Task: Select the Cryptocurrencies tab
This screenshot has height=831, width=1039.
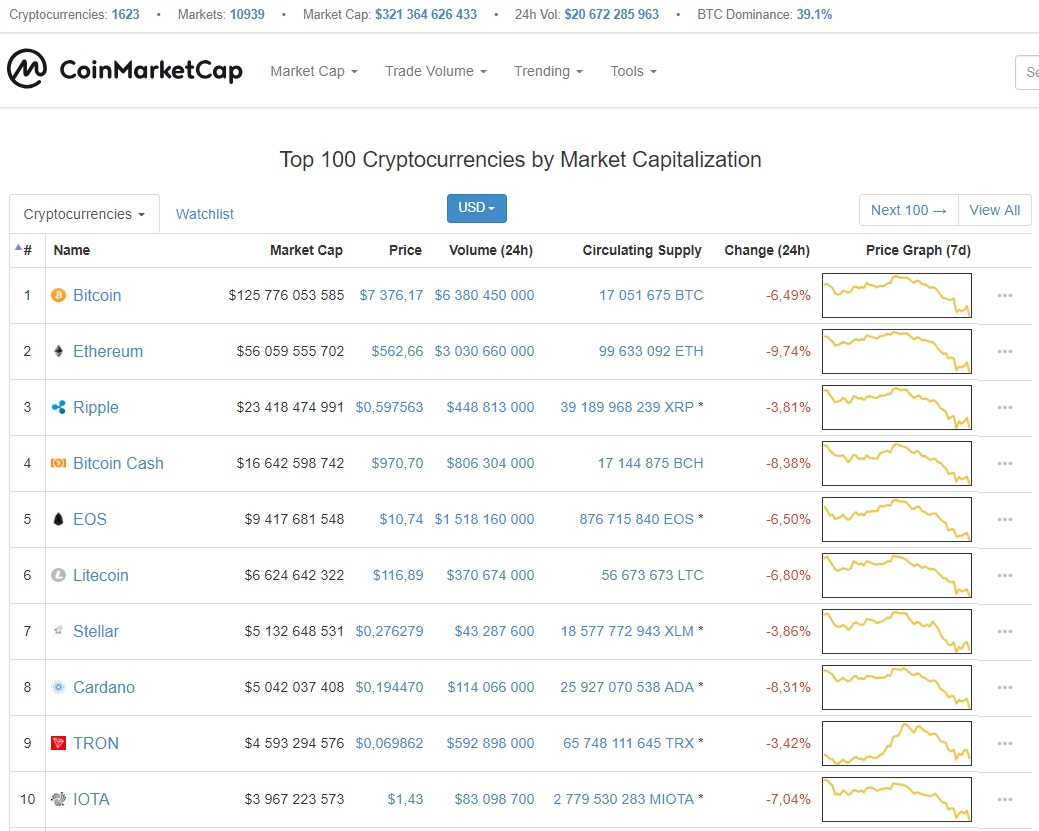Action: 84,214
